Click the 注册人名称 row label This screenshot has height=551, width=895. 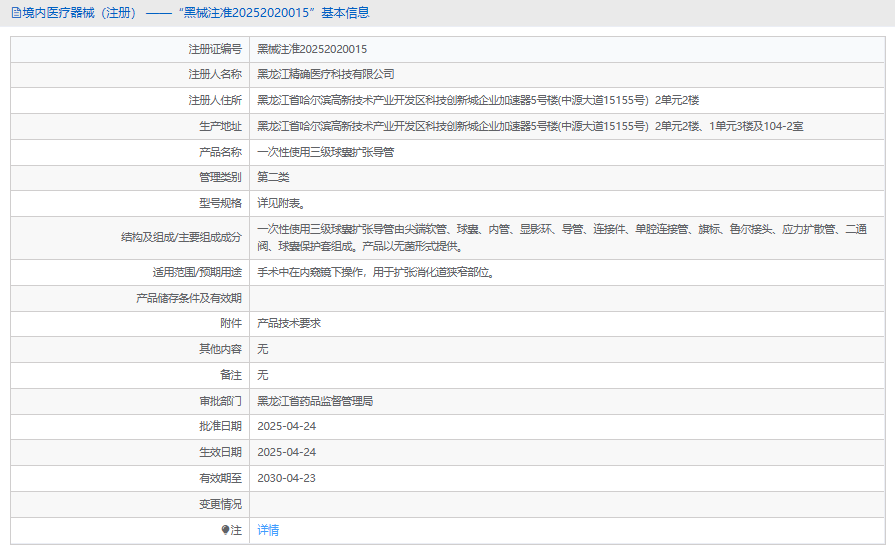click(x=215, y=74)
